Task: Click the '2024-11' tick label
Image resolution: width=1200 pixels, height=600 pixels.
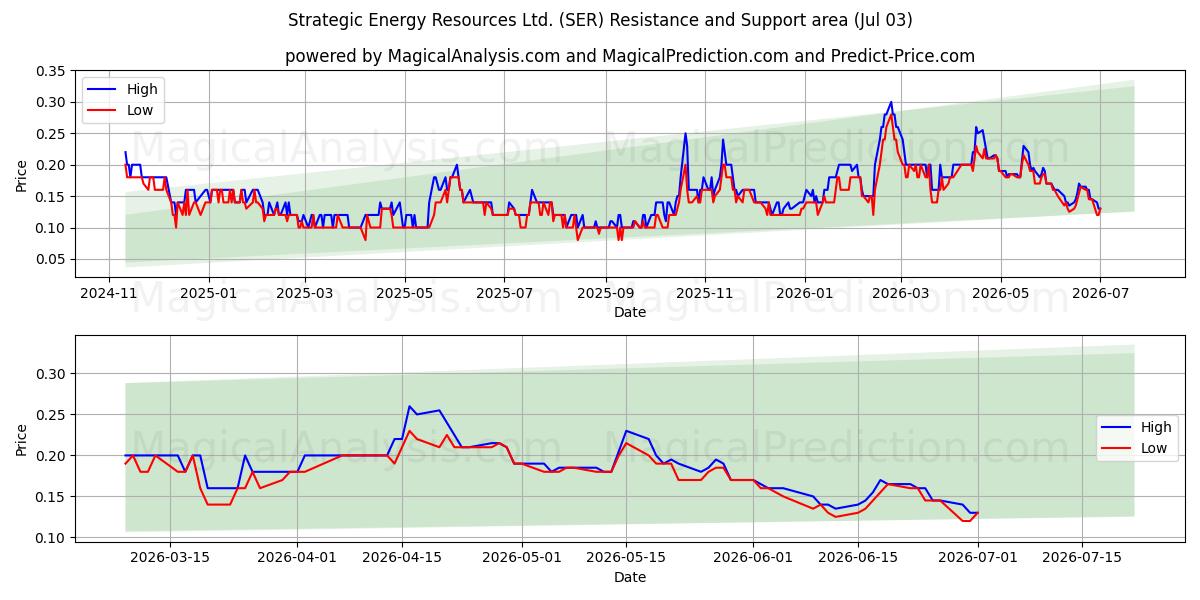Action: tap(109, 293)
